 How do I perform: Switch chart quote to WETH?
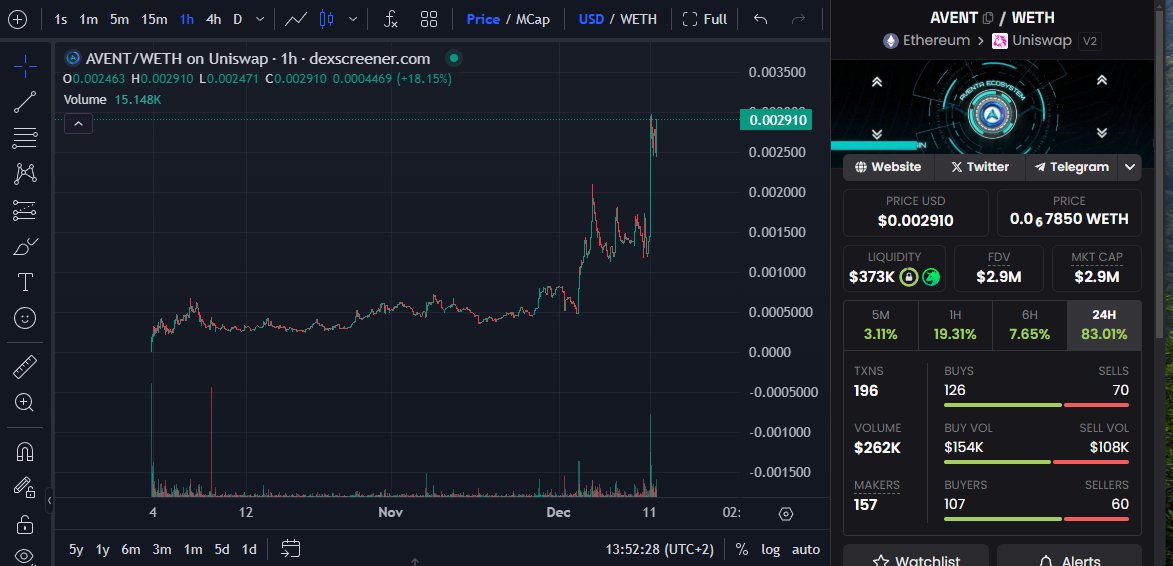pyautogui.click(x=638, y=19)
